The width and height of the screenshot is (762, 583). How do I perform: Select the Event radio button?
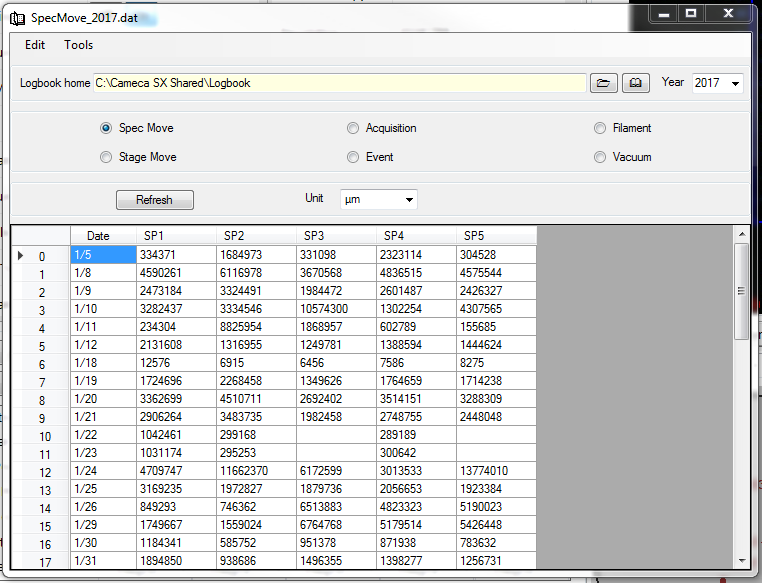pos(353,157)
